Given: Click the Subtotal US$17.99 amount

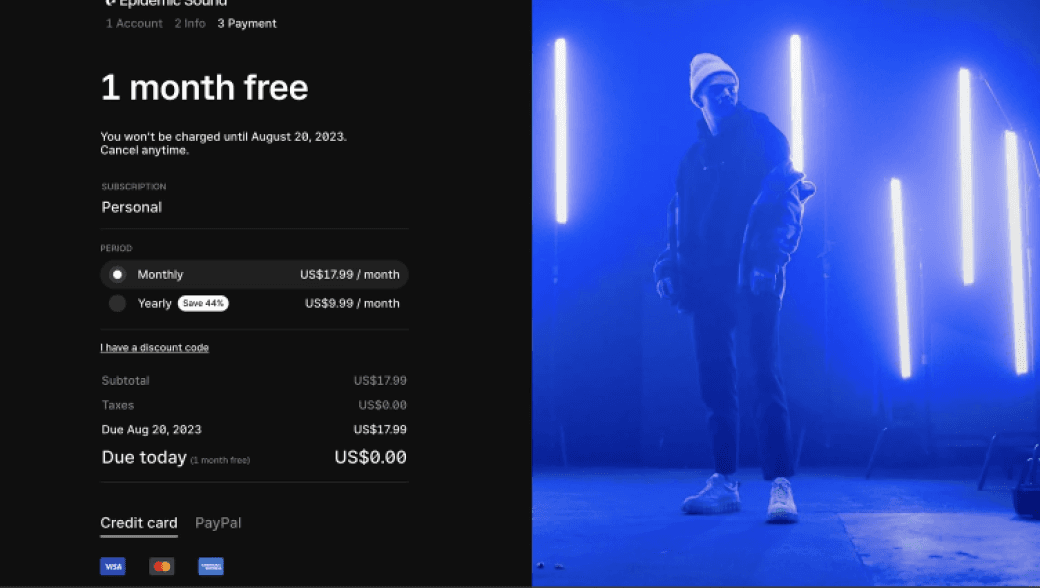Looking at the screenshot, I should point(380,381).
